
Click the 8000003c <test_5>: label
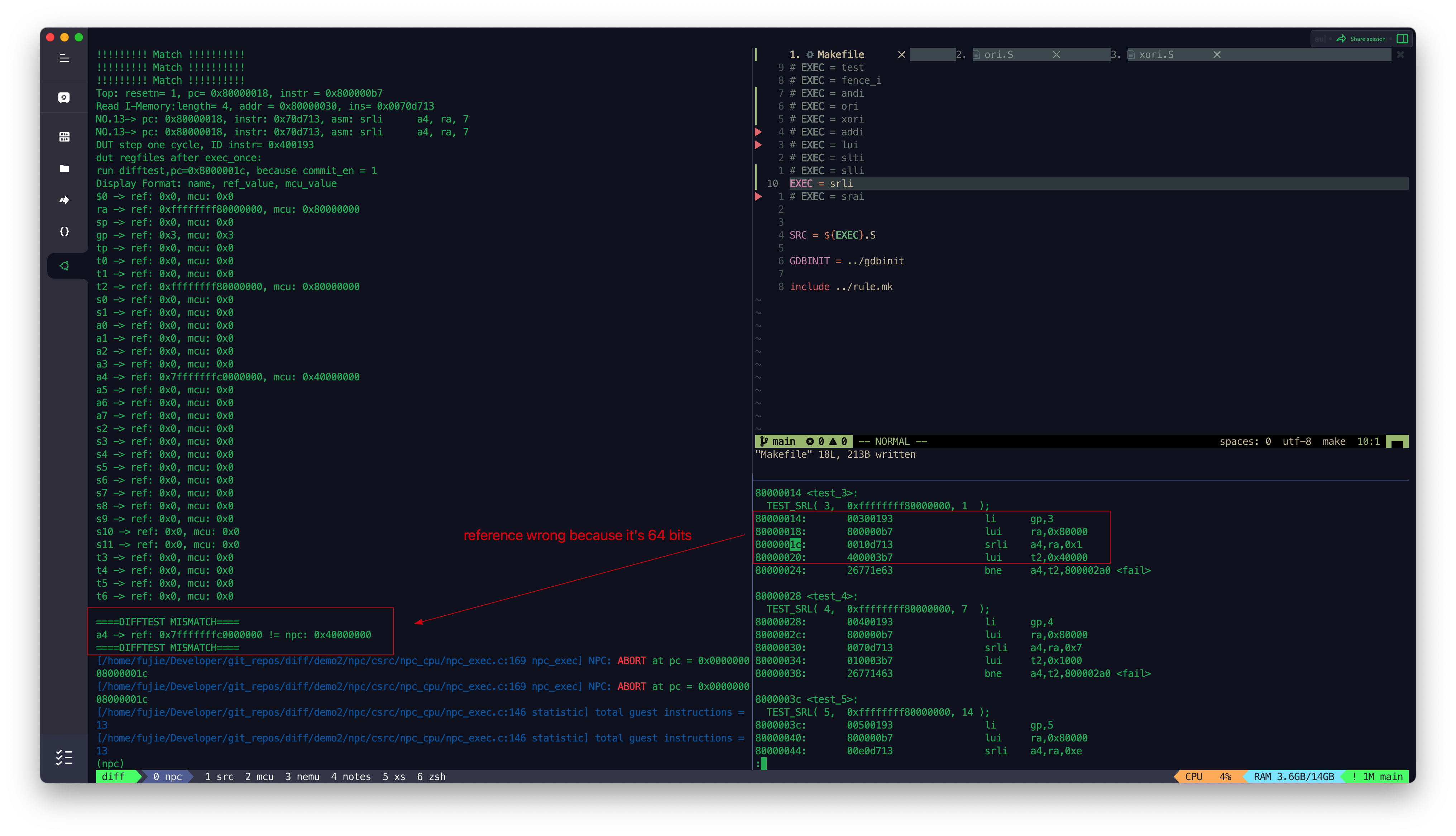tap(806, 699)
